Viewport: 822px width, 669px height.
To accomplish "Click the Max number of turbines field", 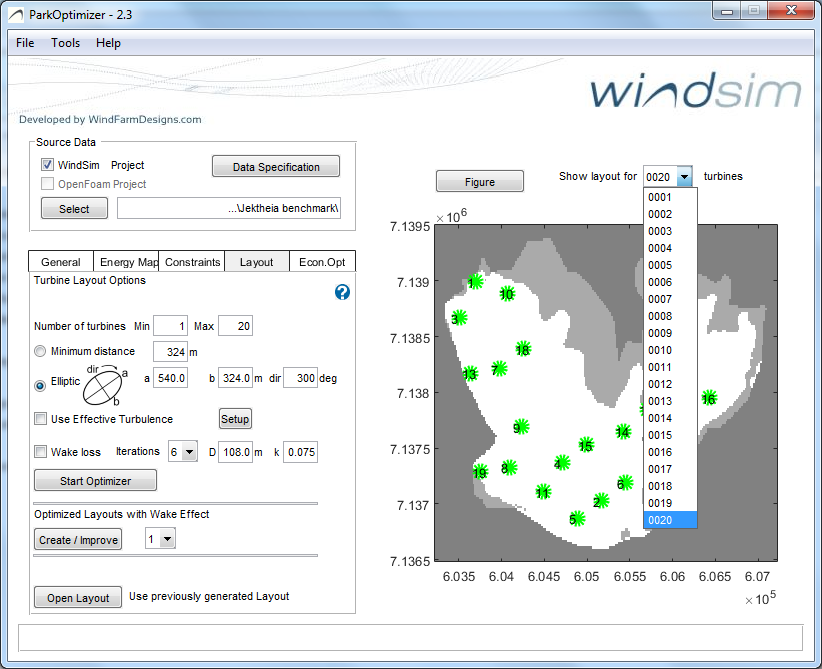I will 235,326.
